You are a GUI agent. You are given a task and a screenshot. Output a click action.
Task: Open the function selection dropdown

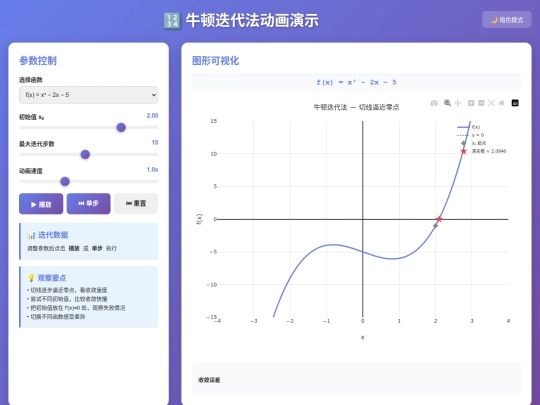[89, 95]
